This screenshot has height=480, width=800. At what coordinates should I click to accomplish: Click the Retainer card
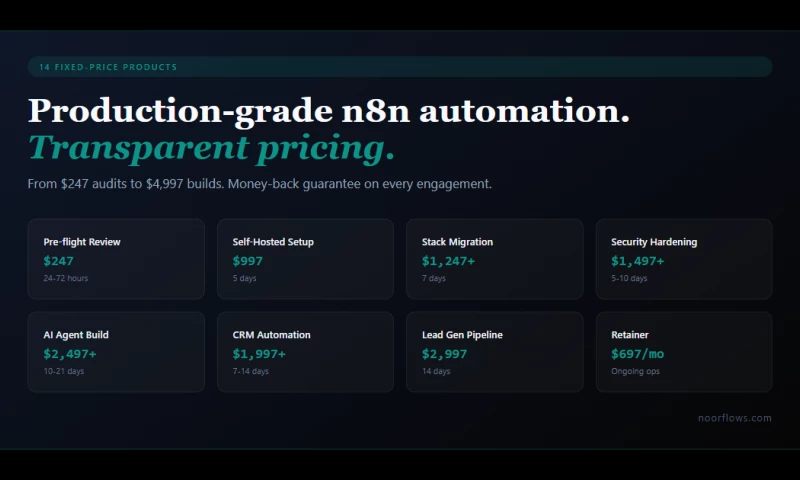point(684,352)
